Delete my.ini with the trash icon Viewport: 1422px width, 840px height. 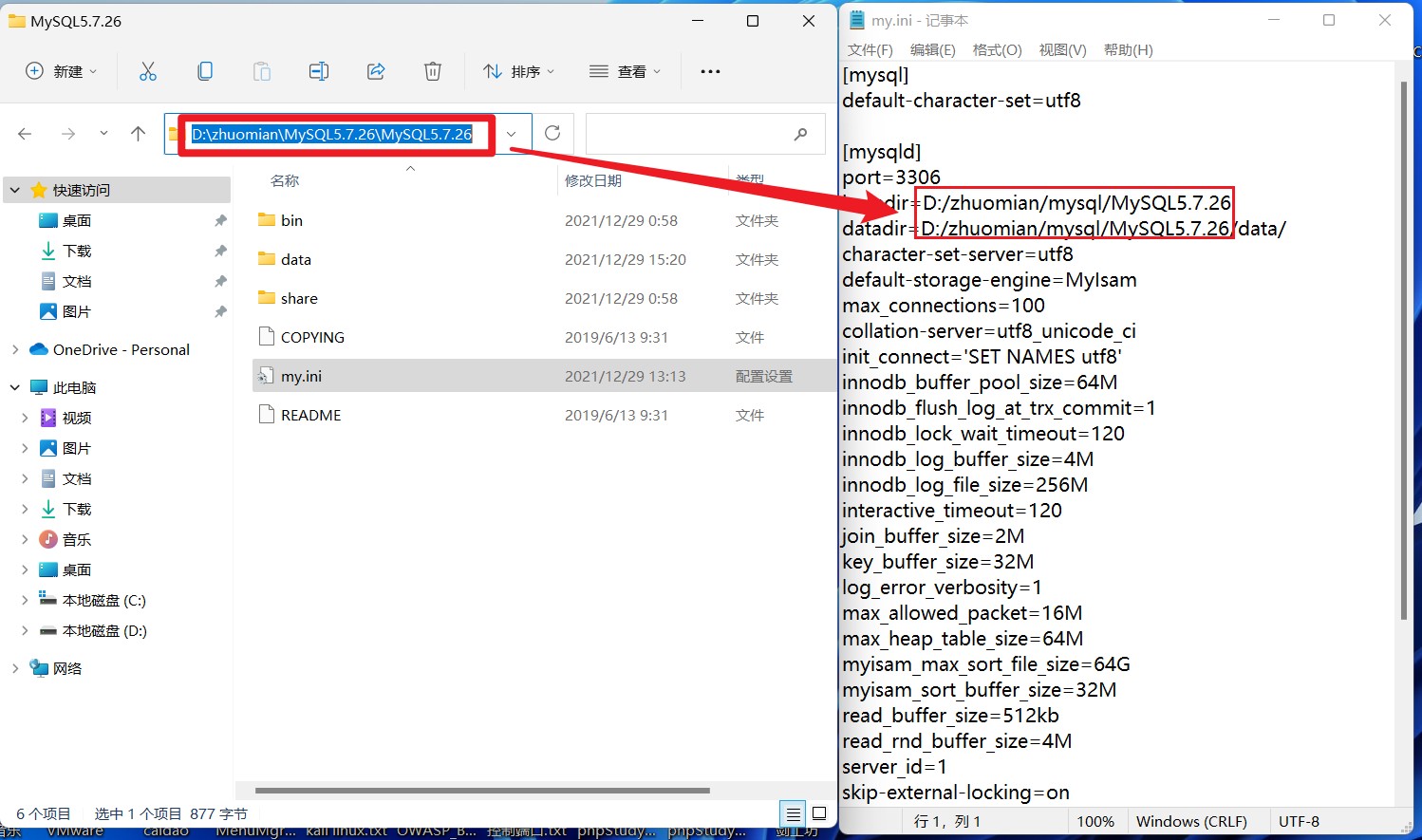433,70
